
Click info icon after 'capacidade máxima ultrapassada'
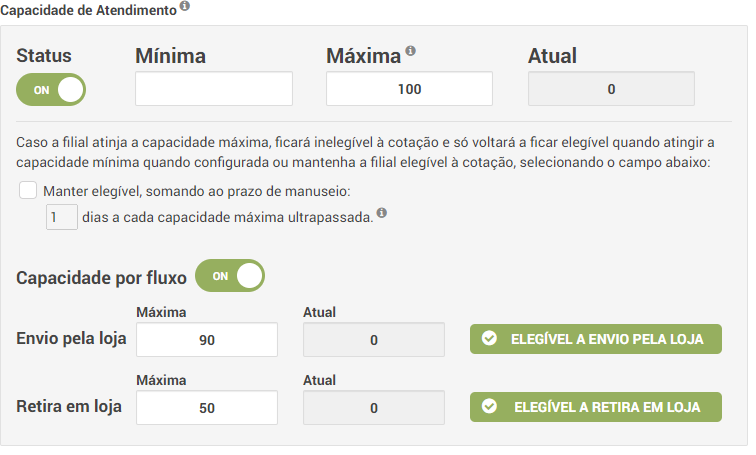click(x=382, y=213)
